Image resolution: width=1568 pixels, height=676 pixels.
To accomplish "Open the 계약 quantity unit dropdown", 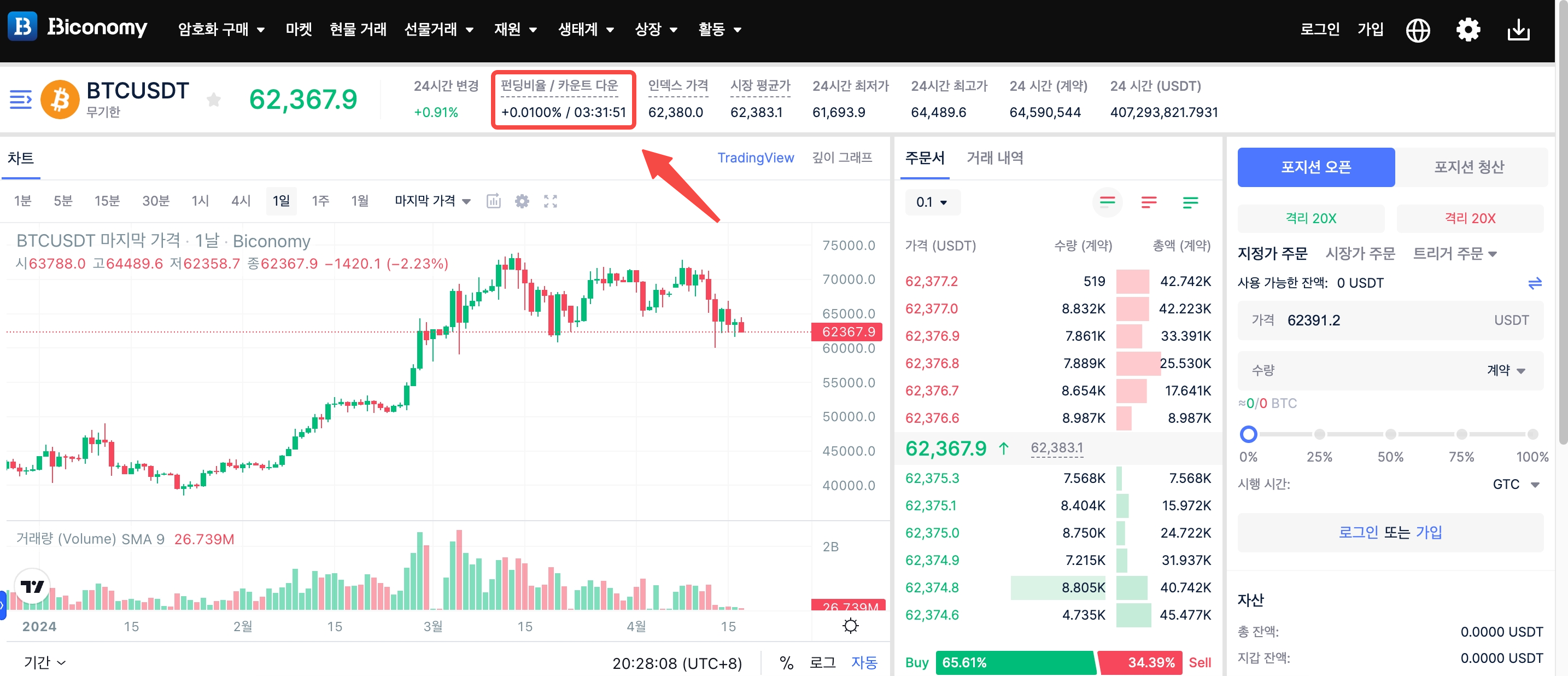I will pos(1506,370).
